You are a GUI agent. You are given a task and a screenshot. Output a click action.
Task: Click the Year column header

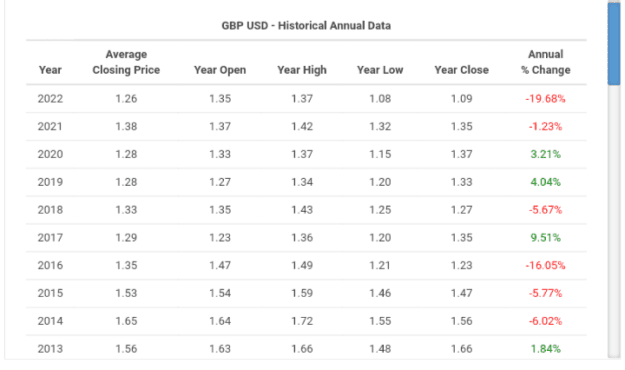[50, 70]
